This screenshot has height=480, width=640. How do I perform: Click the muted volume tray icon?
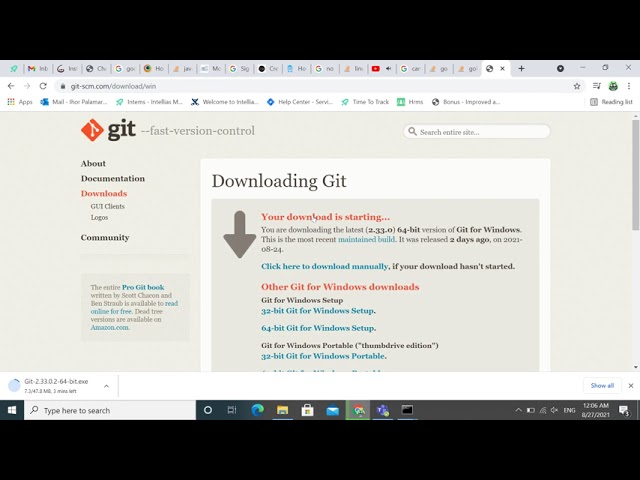(x=554, y=410)
